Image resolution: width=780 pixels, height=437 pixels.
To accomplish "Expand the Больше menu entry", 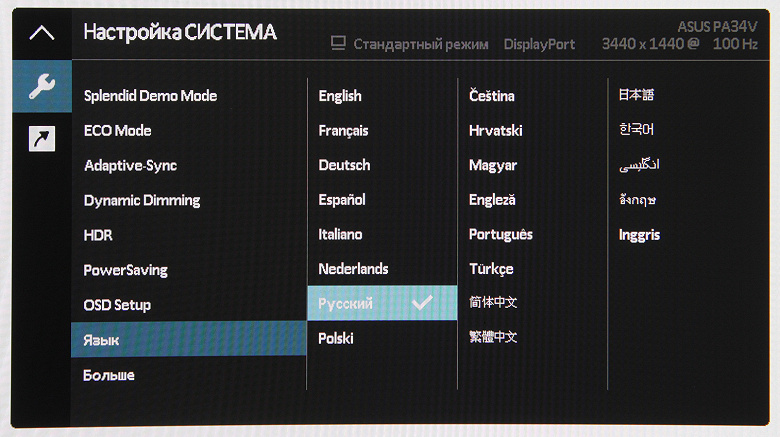I will coord(109,375).
